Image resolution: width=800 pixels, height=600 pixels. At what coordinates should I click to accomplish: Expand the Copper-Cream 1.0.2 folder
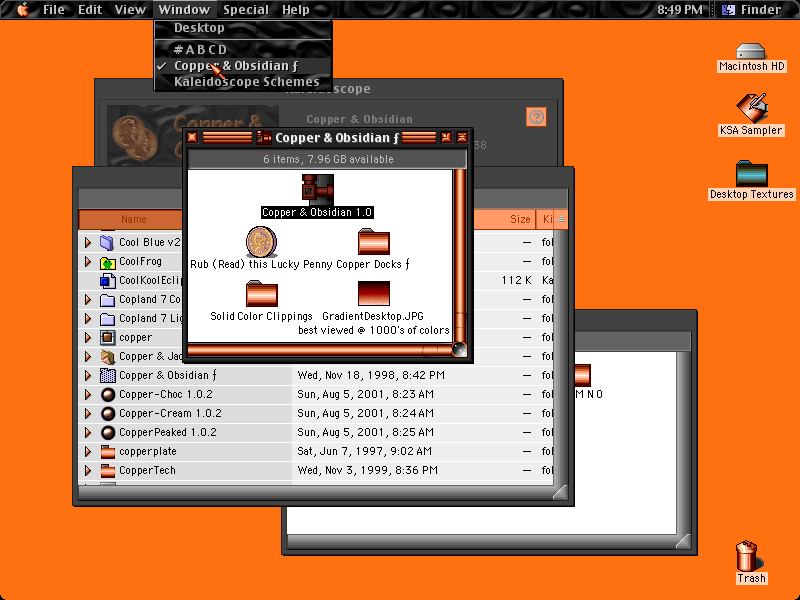(x=88, y=414)
